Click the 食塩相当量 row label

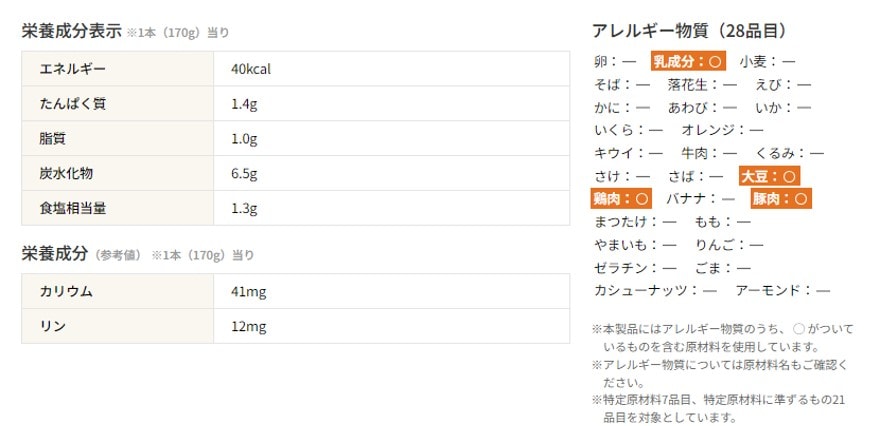[72, 209]
